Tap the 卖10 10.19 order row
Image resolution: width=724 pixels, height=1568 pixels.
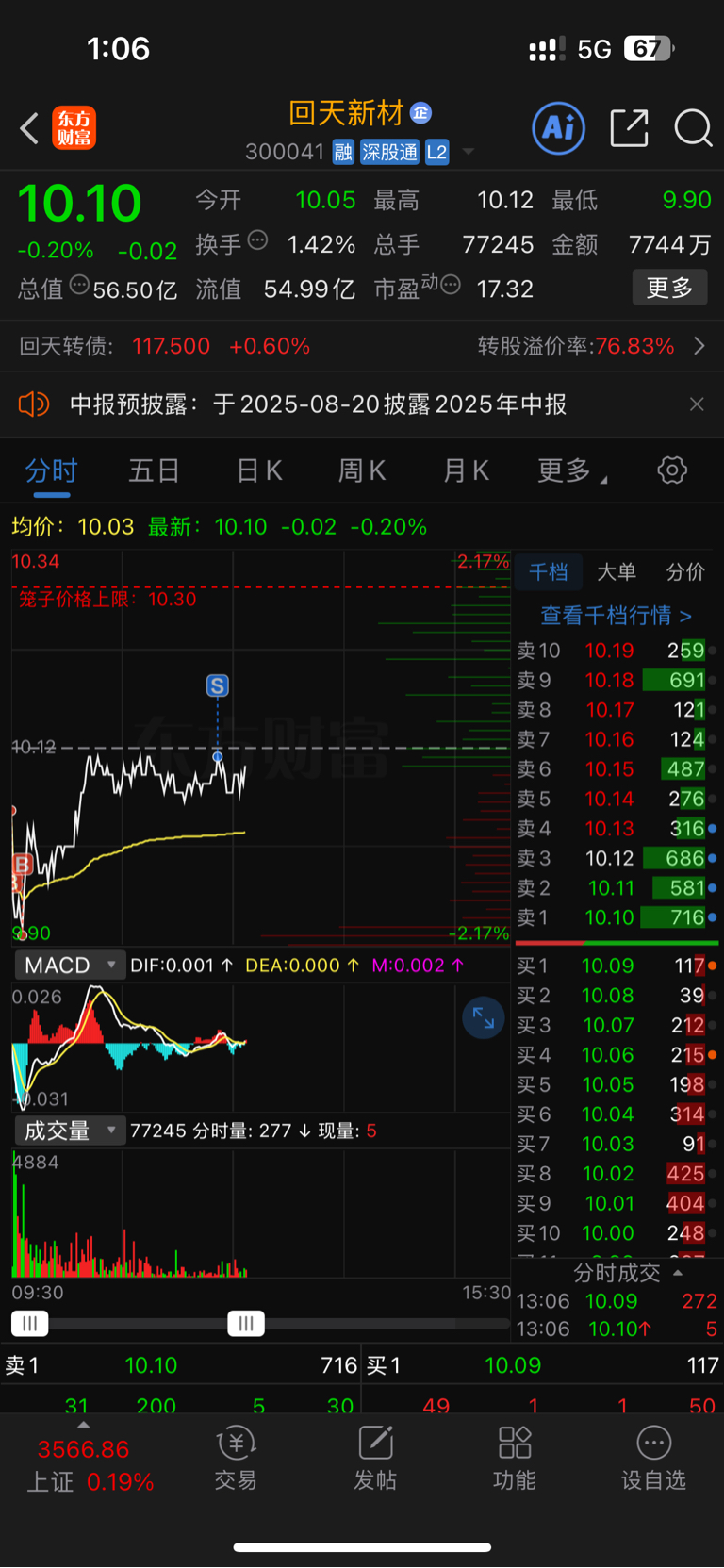pos(617,651)
